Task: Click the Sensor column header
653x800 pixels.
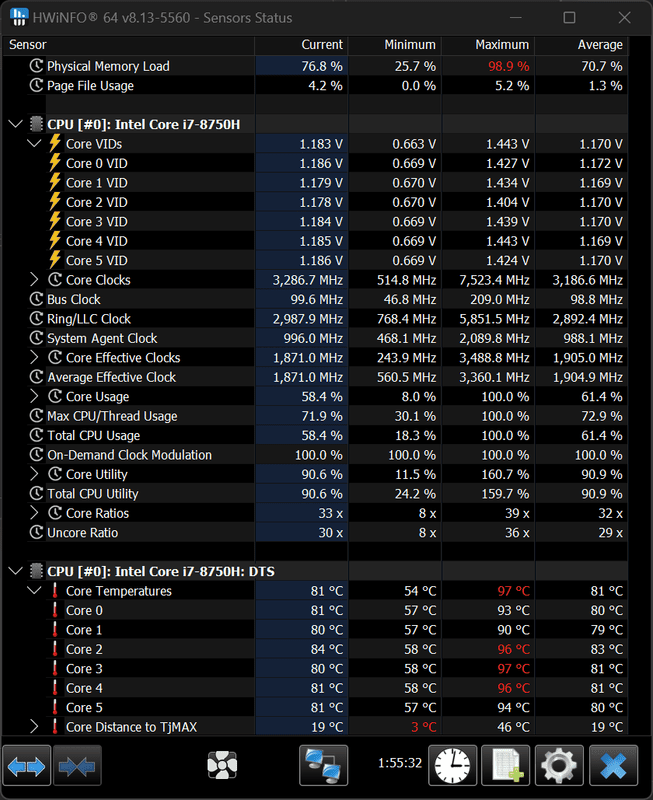Action: click(128, 45)
